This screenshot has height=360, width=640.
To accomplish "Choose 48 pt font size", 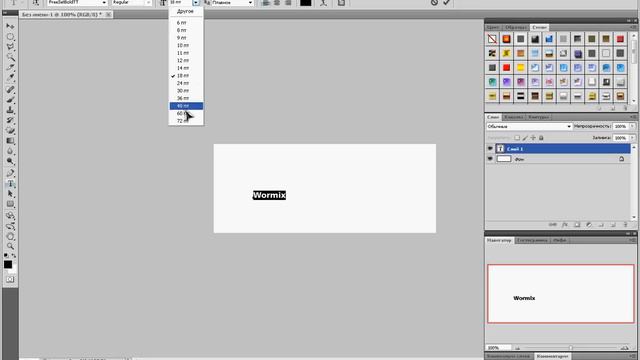I will pos(186,106).
